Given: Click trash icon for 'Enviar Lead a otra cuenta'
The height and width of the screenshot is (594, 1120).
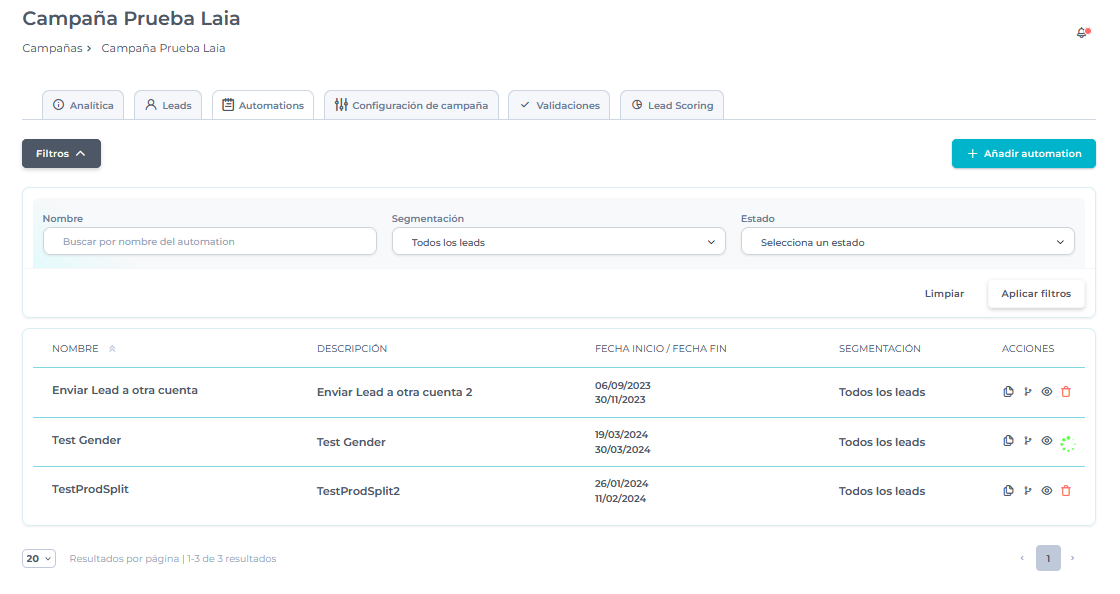Looking at the screenshot, I should (1066, 392).
